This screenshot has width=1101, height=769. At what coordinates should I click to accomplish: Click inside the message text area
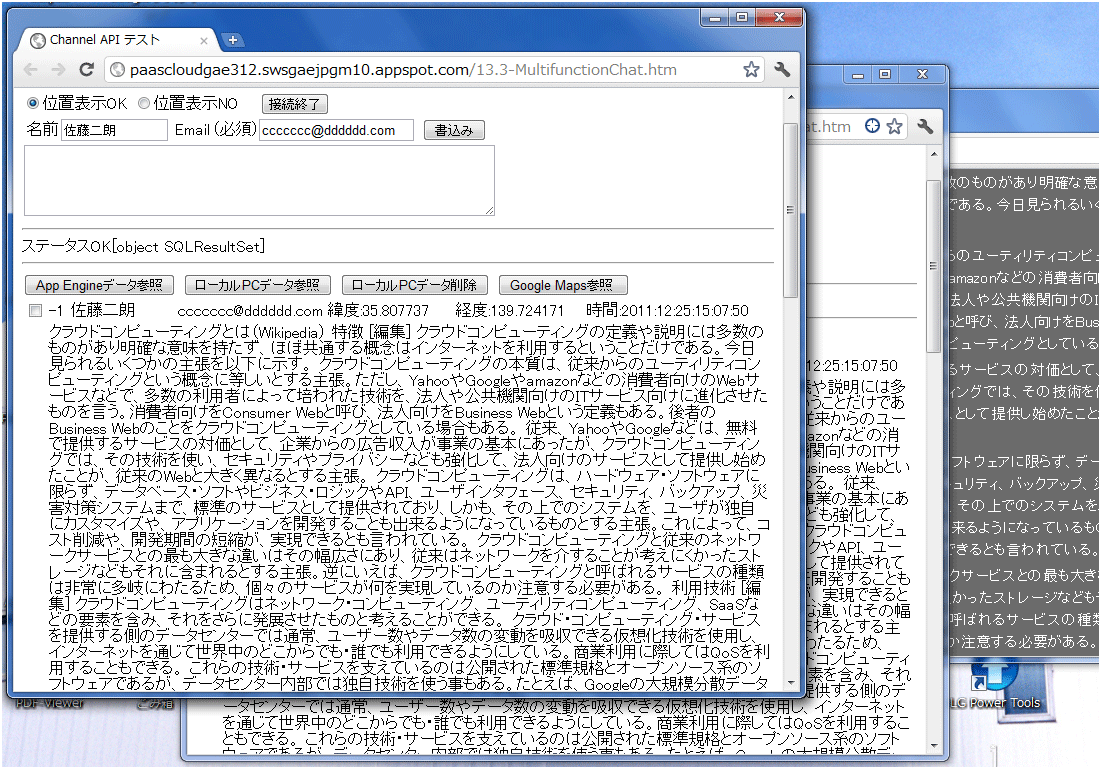coord(259,180)
